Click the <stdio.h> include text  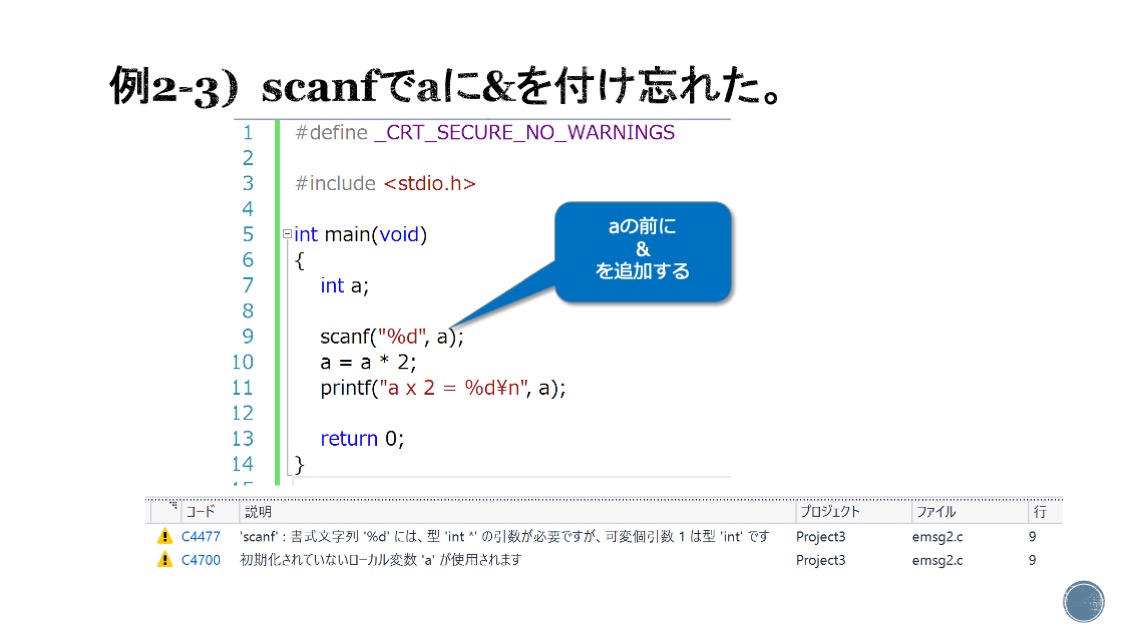click(430, 183)
